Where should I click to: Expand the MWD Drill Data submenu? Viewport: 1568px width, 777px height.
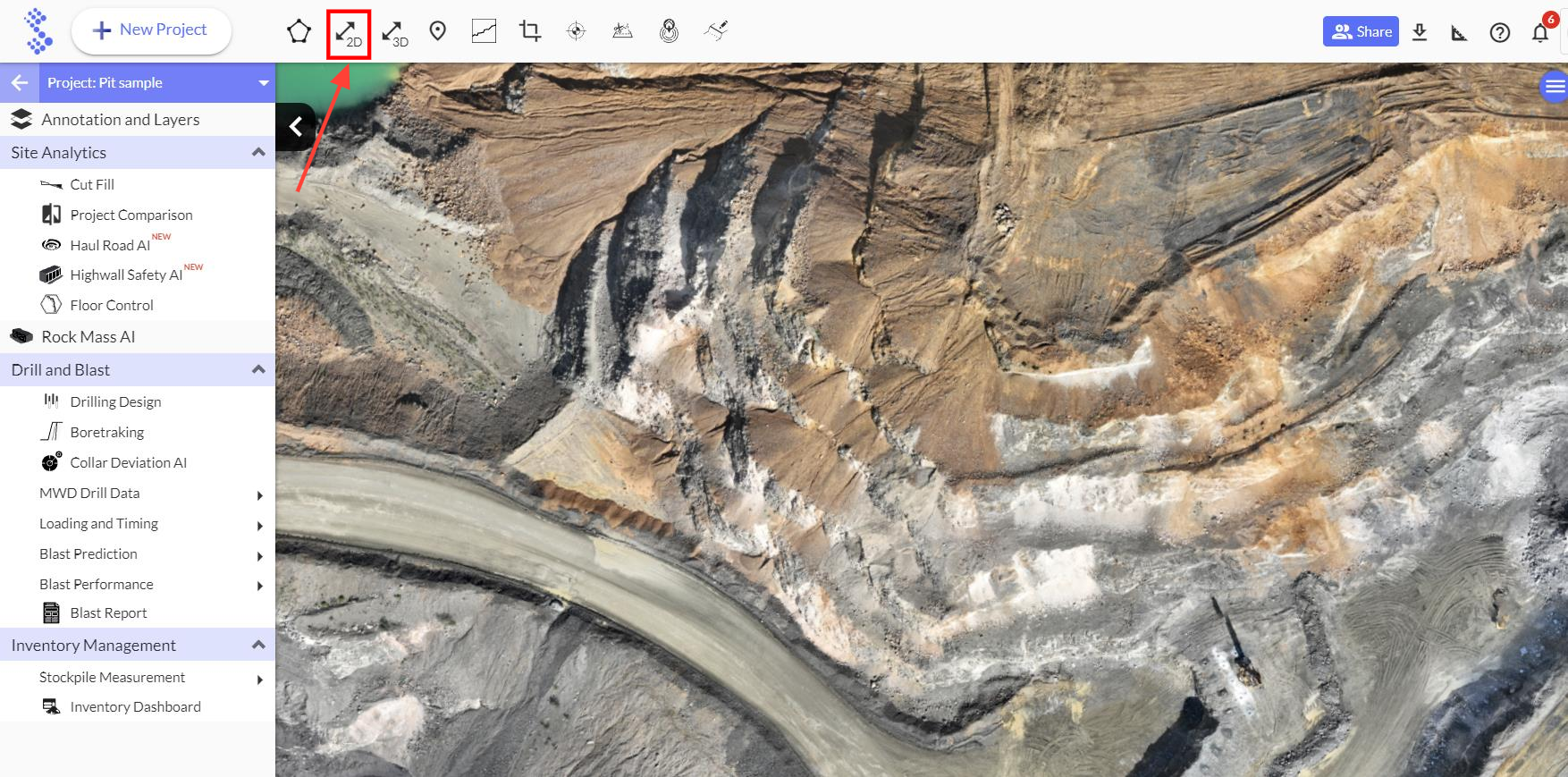(259, 494)
